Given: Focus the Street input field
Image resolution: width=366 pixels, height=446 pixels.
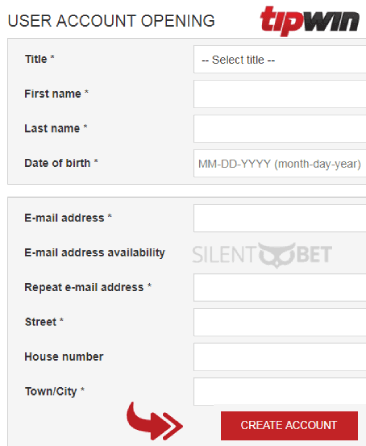Looking at the screenshot, I should (x=280, y=322).
